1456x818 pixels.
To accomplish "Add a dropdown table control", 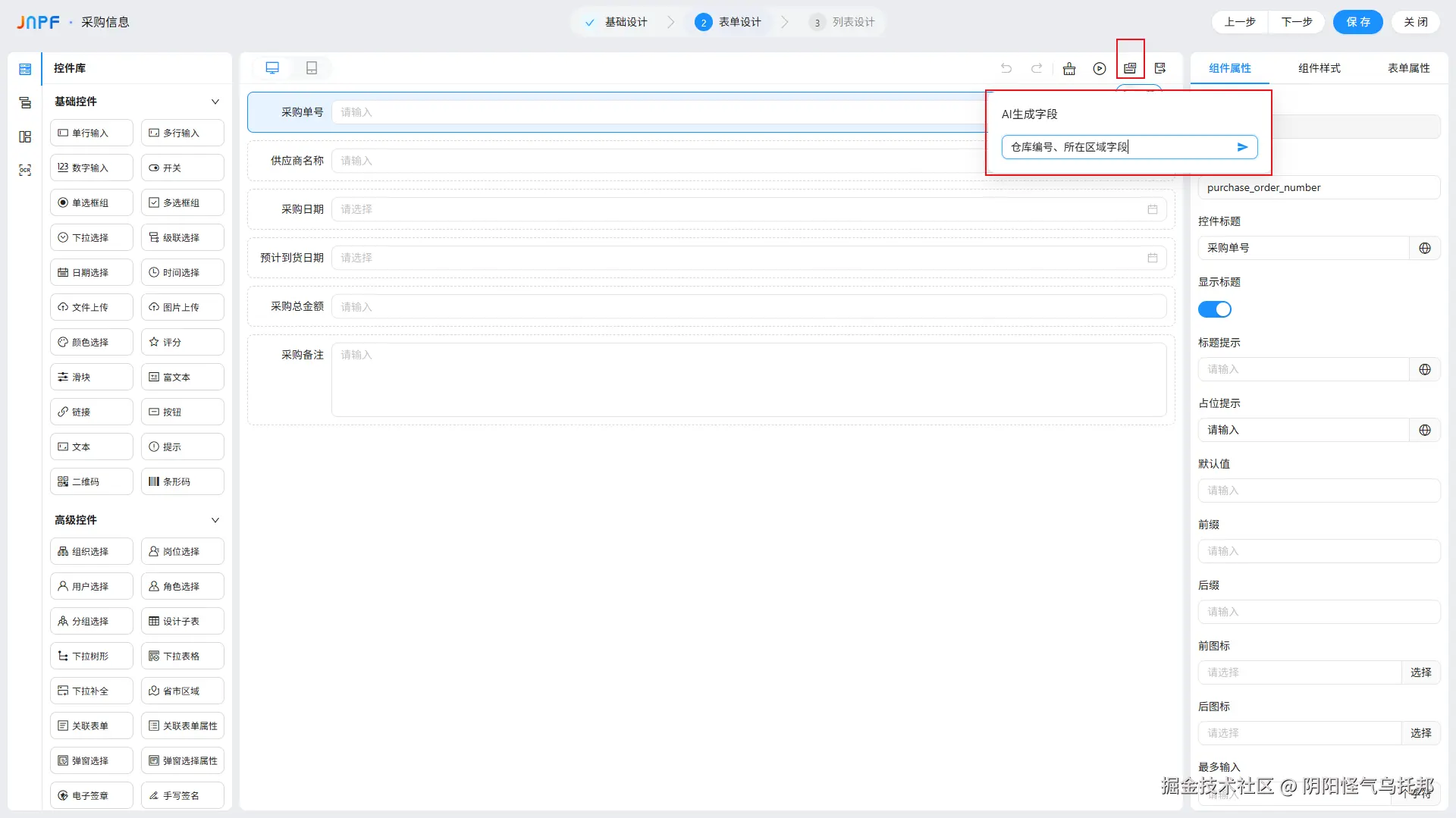I will pos(183,656).
